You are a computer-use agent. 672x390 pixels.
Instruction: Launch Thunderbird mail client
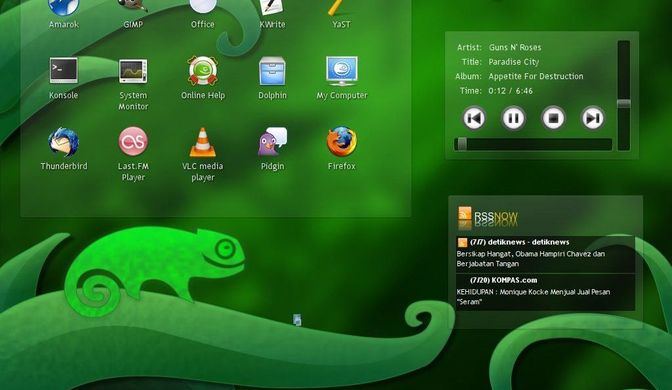point(63,142)
